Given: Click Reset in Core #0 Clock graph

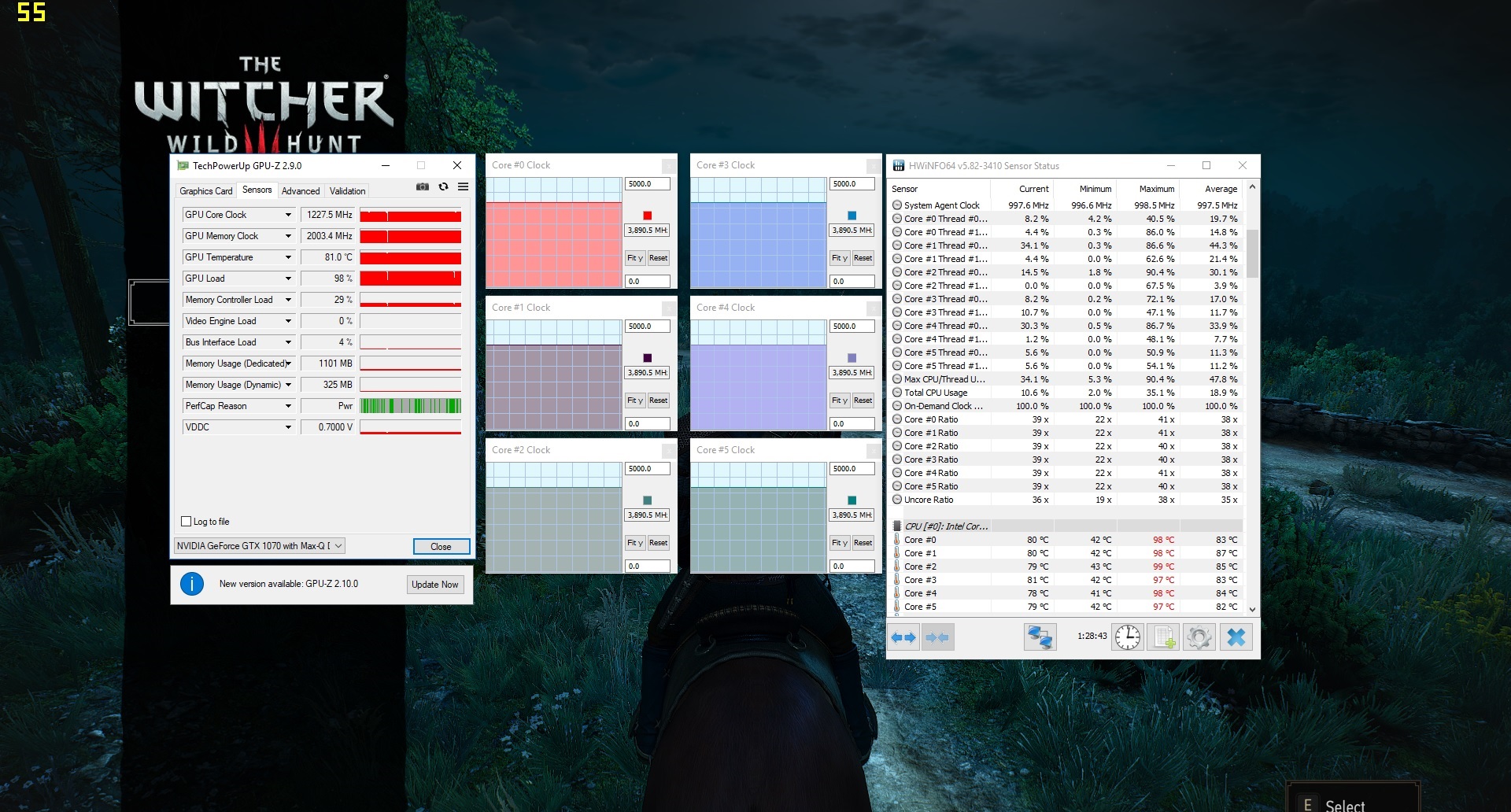Looking at the screenshot, I should pyautogui.click(x=658, y=258).
